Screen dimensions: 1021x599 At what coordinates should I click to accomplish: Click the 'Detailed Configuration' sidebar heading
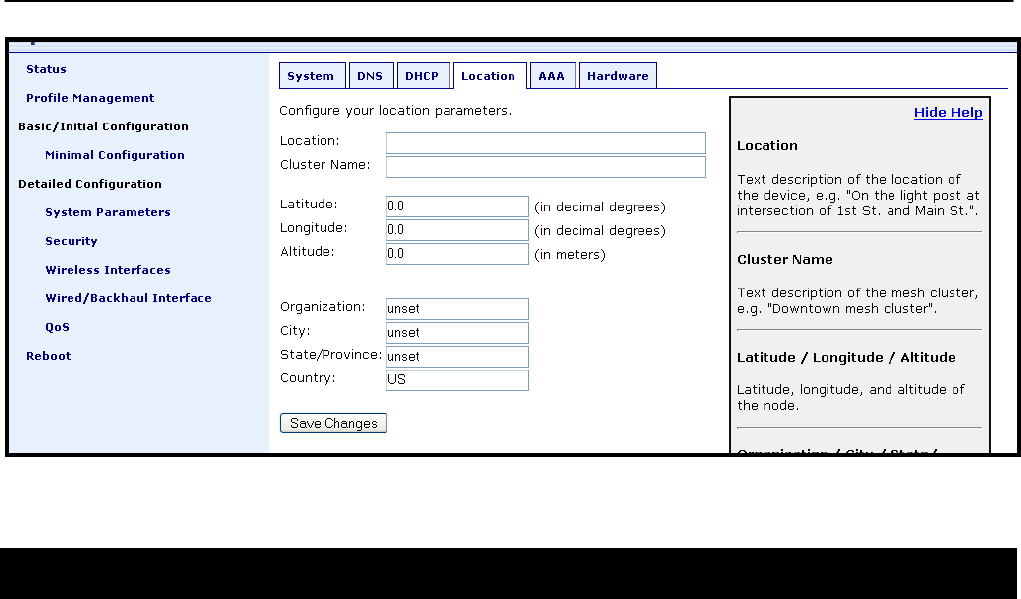coord(90,184)
